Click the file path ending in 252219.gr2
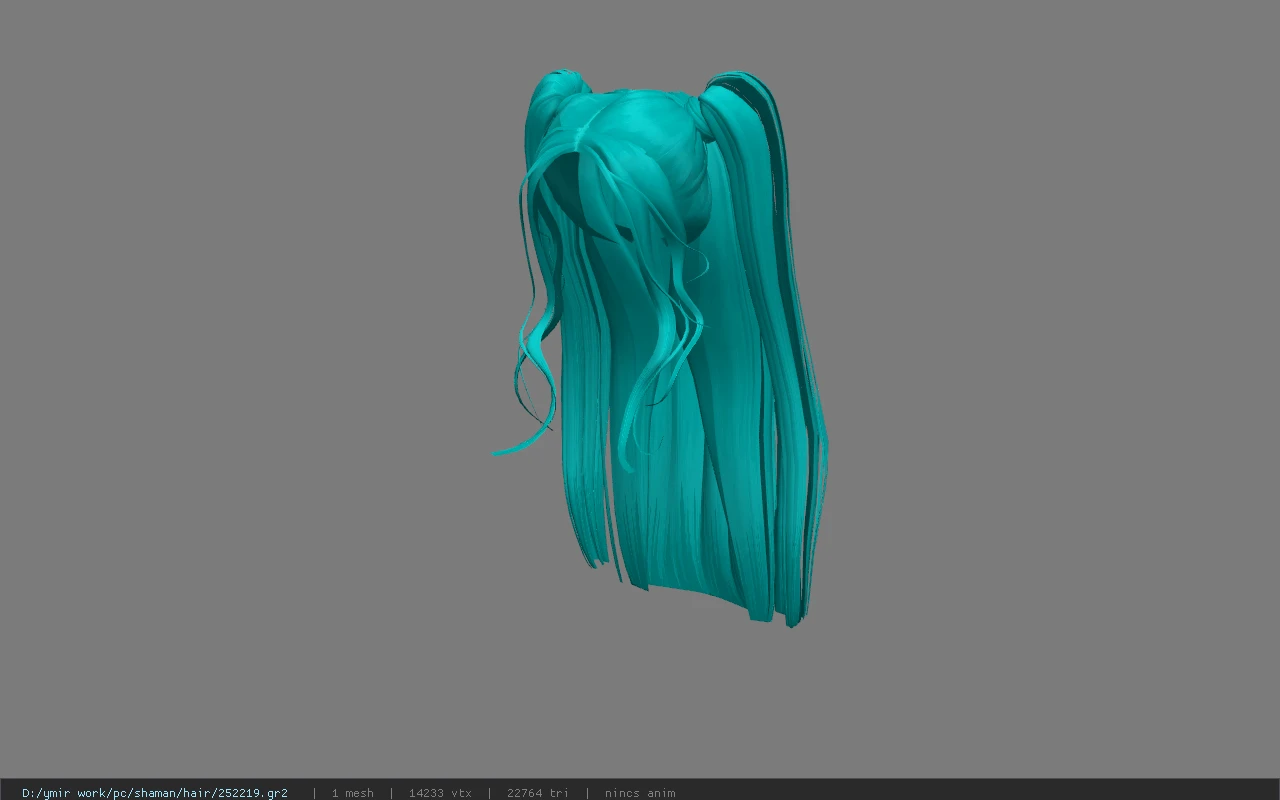 155,793
